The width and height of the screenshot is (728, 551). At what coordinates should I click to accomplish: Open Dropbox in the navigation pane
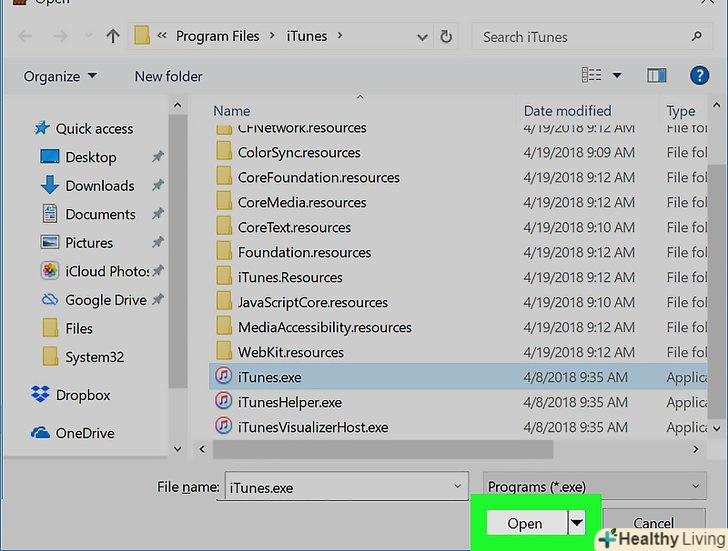coord(83,395)
